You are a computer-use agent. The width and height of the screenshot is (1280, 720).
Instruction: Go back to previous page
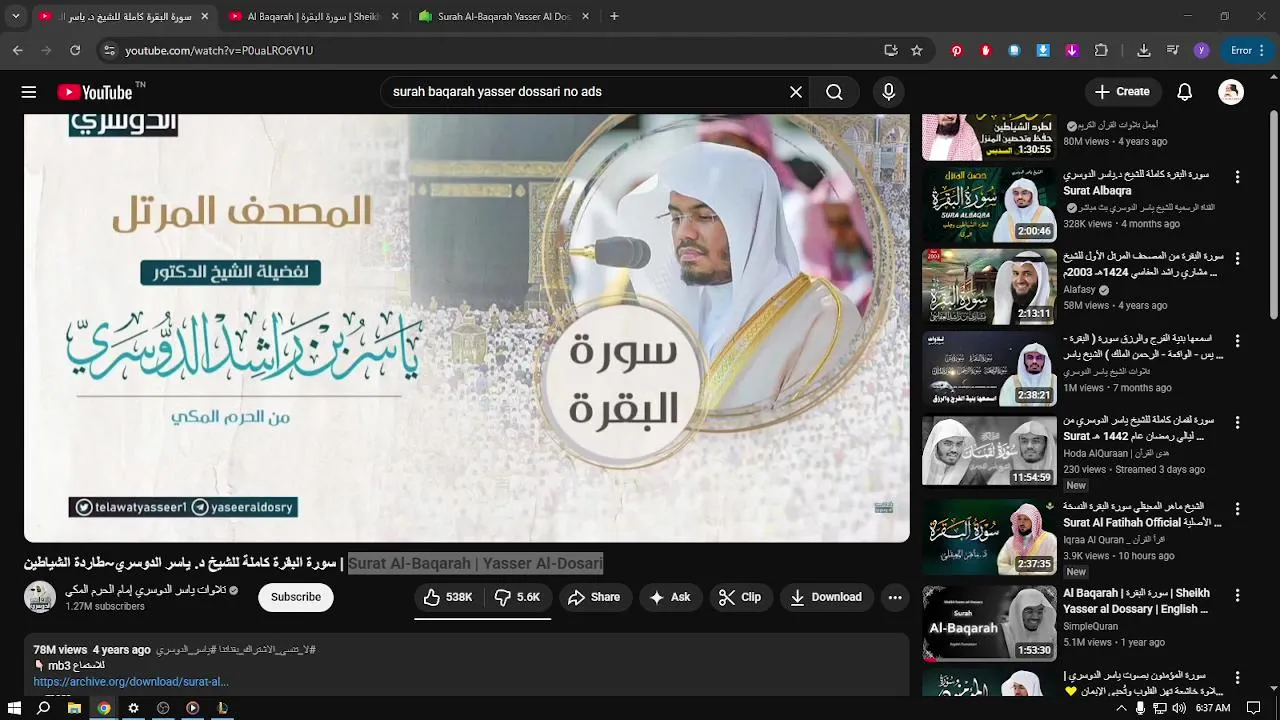click(x=18, y=50)
